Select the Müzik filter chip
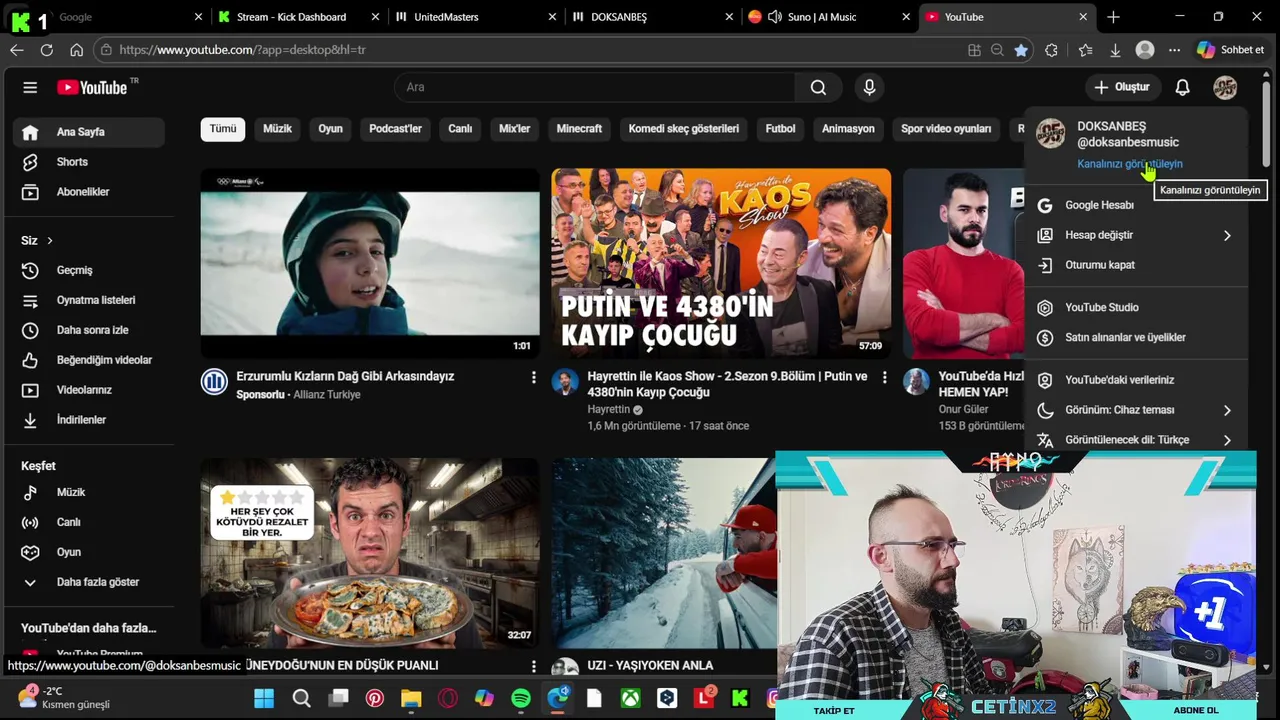 point(277,129)
